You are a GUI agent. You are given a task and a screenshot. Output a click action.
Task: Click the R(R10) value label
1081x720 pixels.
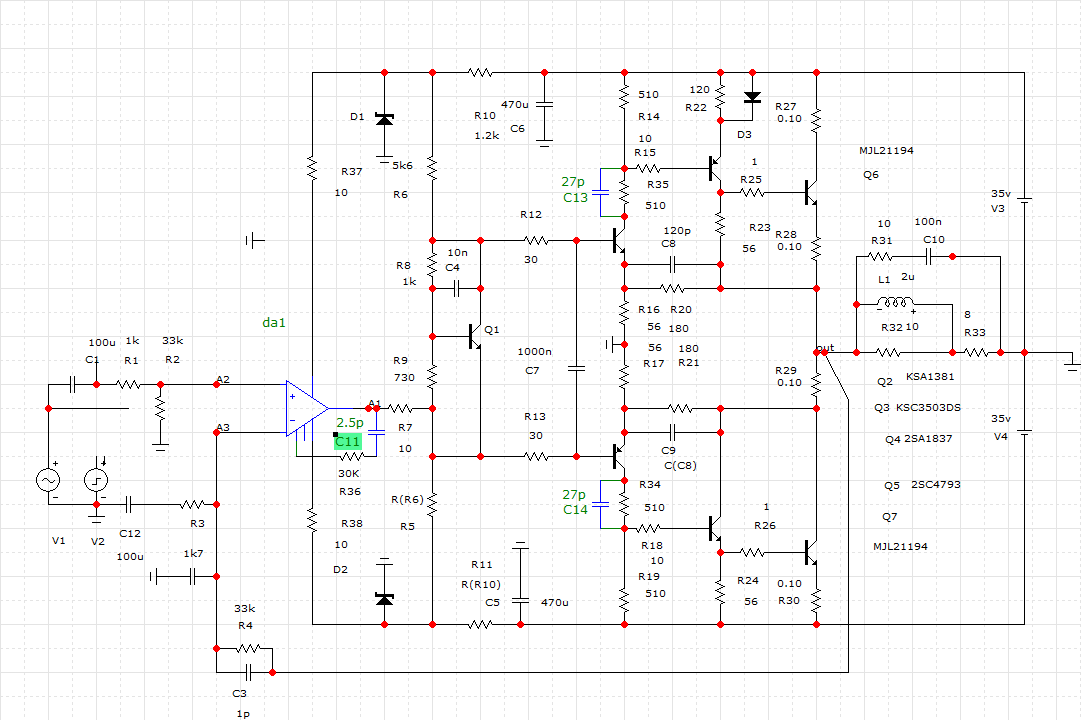[481, 585]
